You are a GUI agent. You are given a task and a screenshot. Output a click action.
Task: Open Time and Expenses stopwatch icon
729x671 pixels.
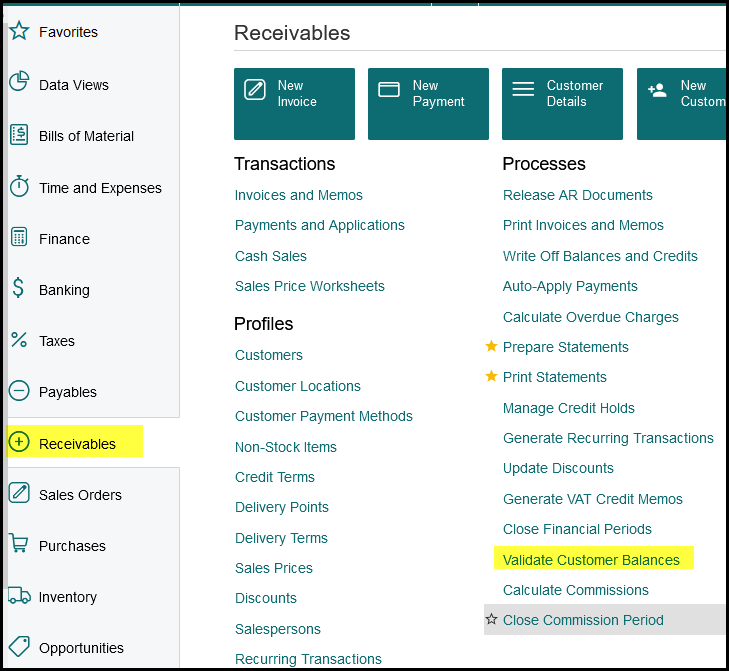pyautogui.click(x=19, y=187)
